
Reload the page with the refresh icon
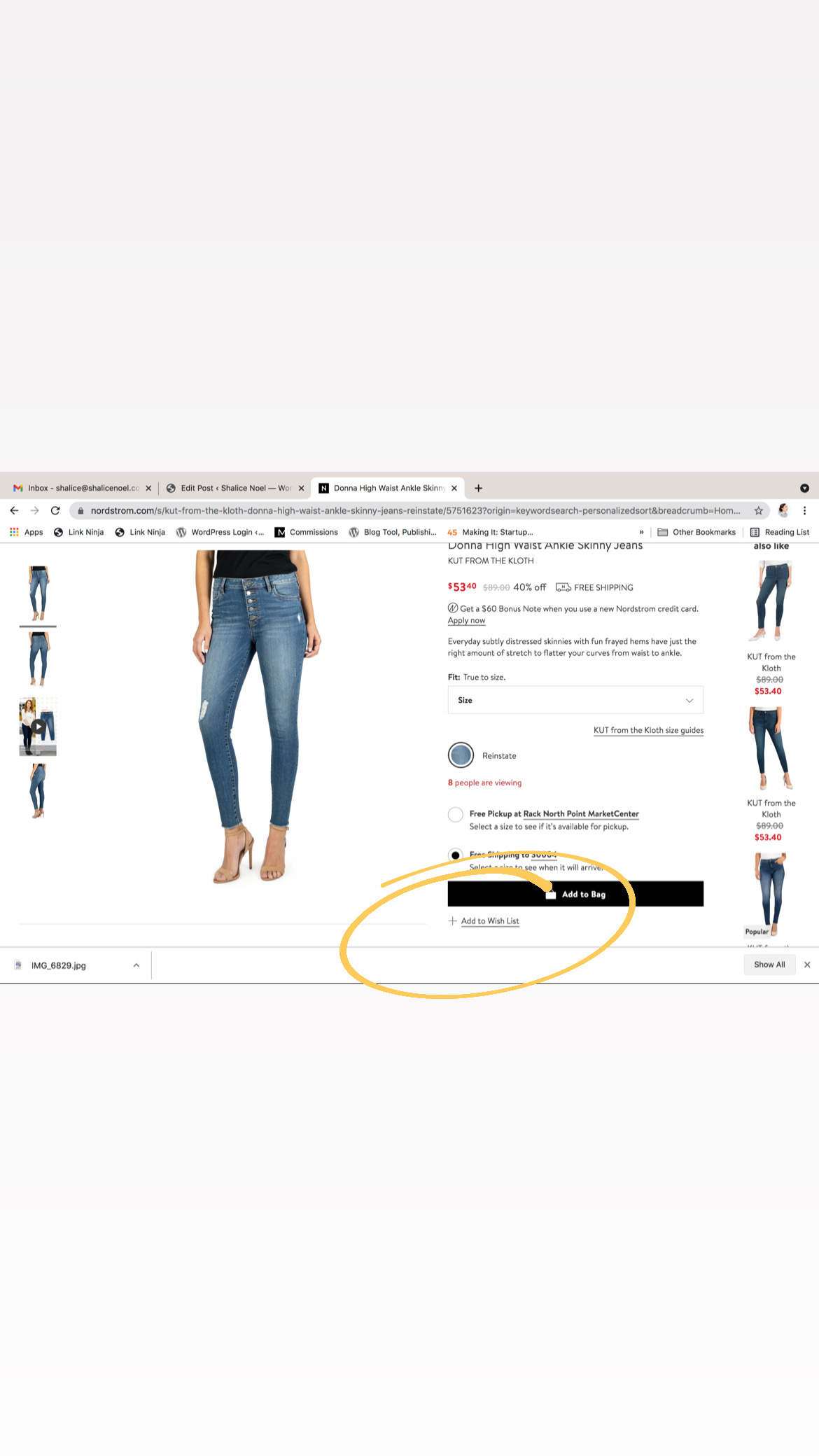pyautogui.click(x=55, y=511)
